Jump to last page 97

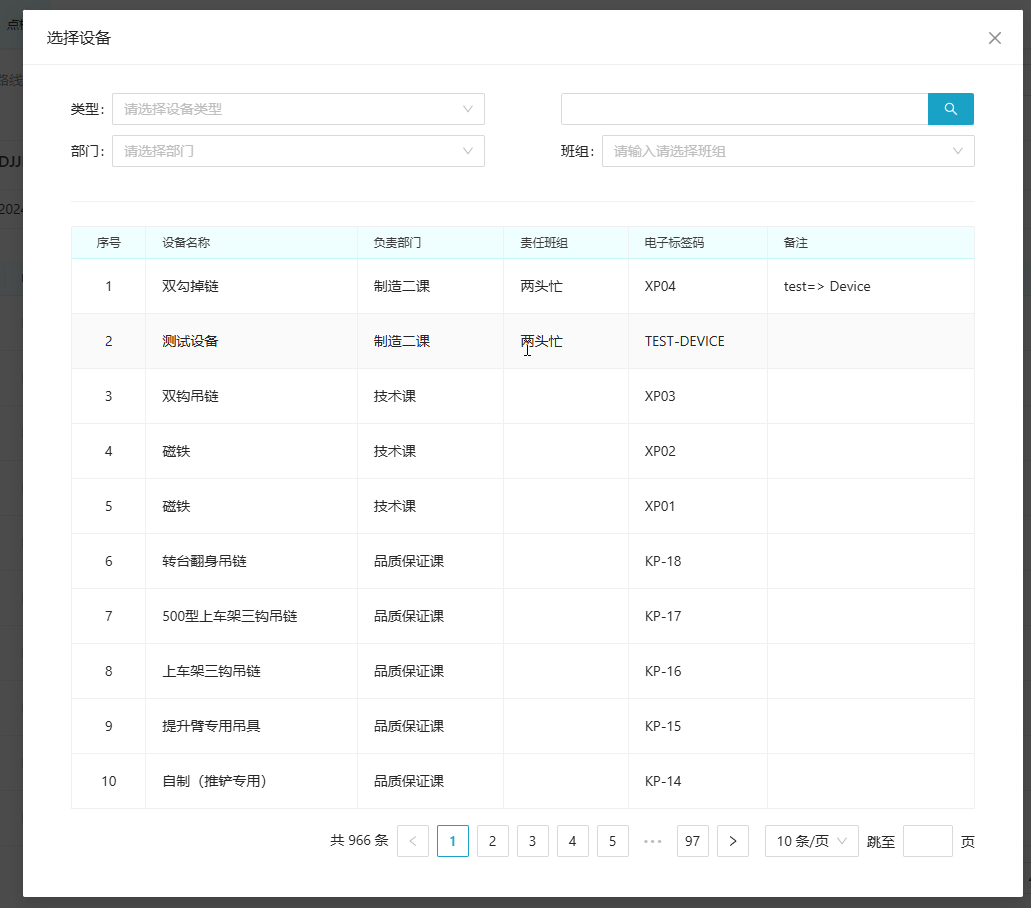tap(692, 841)
